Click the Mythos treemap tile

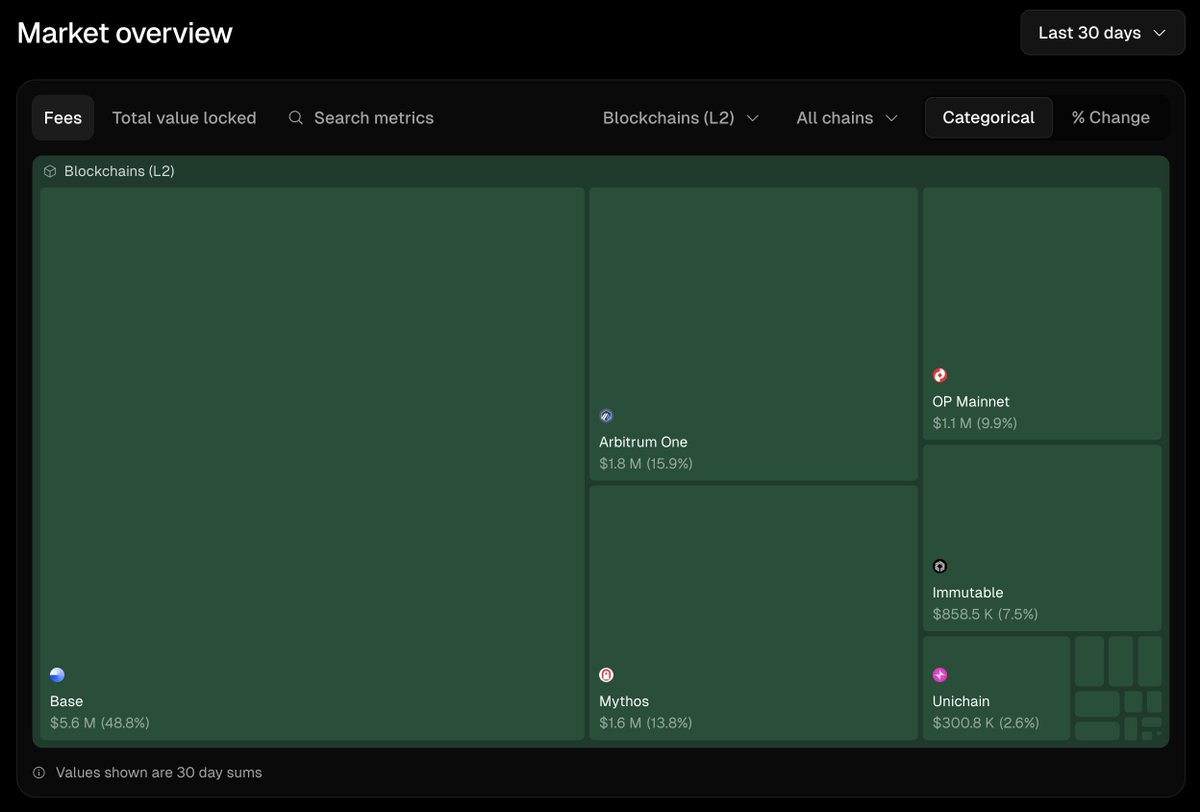click(x=753, y=613)
